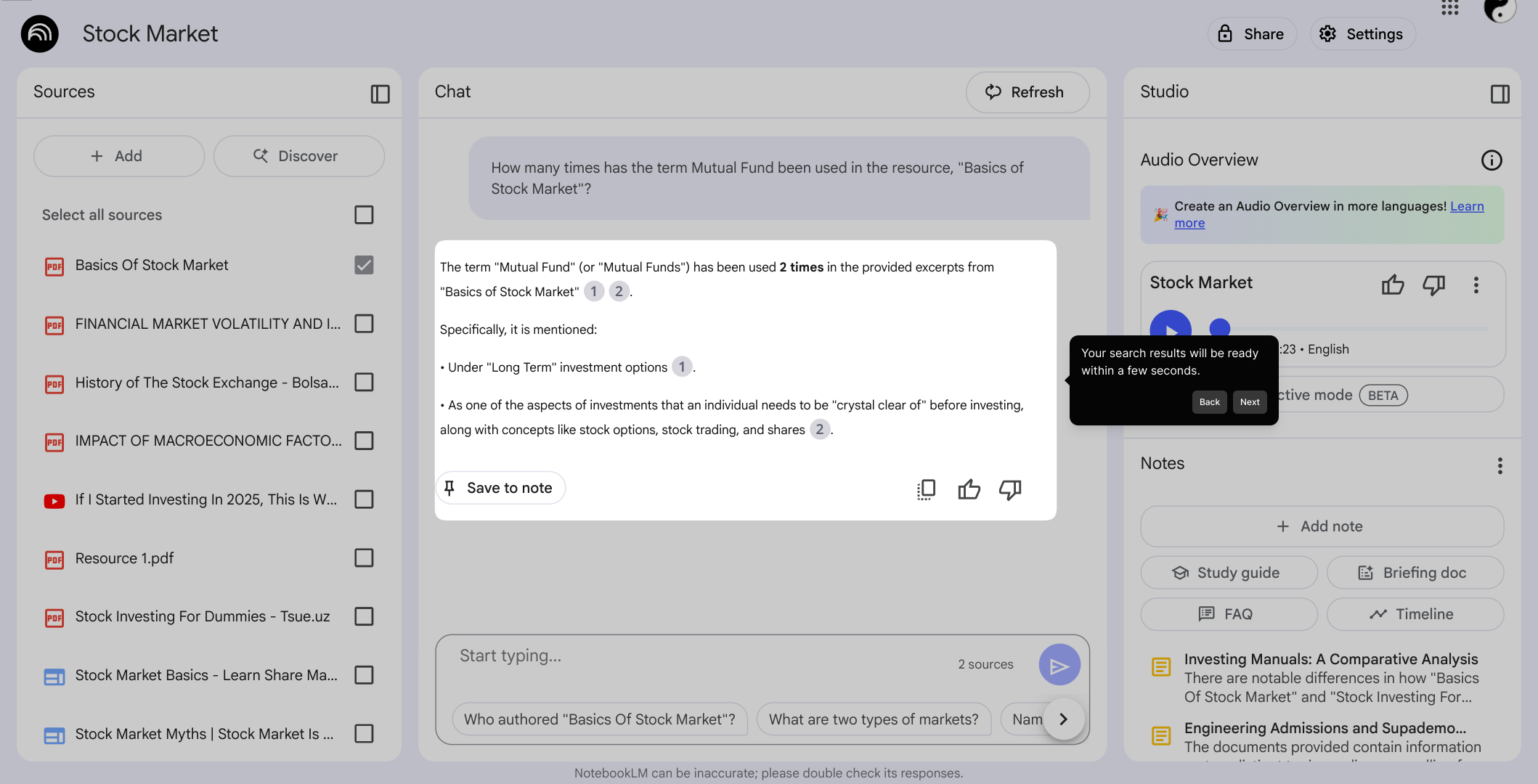Click Next in the tooltip
The image size is (1538, 784).
pyautogui.click(x=1250, y=402)
